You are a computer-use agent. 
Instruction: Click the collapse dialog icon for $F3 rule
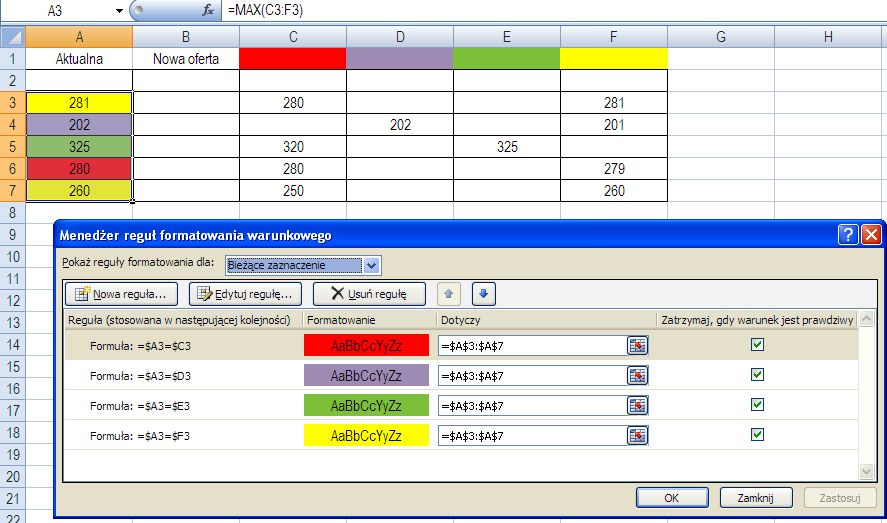click(638, 435)
